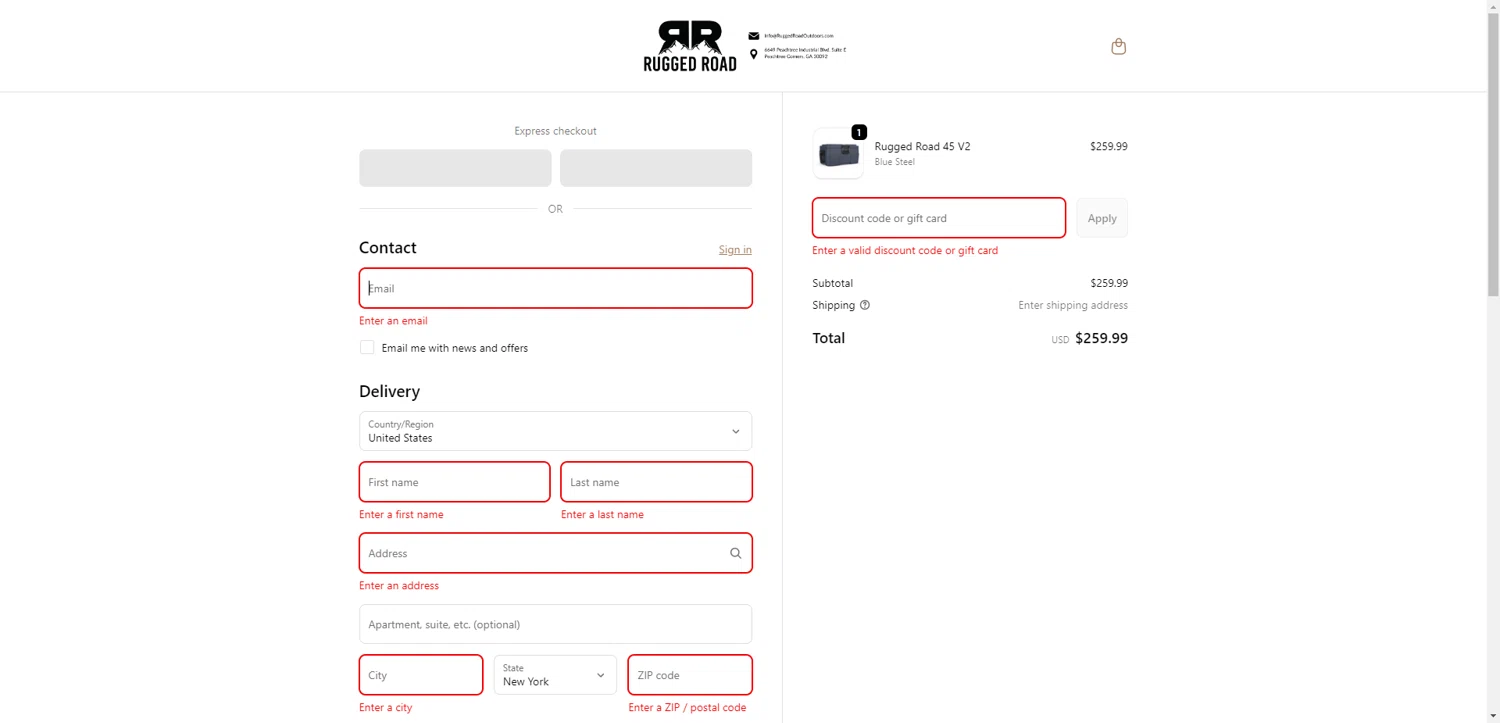The width and height of the screenshot is (1500, 723).
Task: Click the Apply discount button
Action: [1102, 218]
